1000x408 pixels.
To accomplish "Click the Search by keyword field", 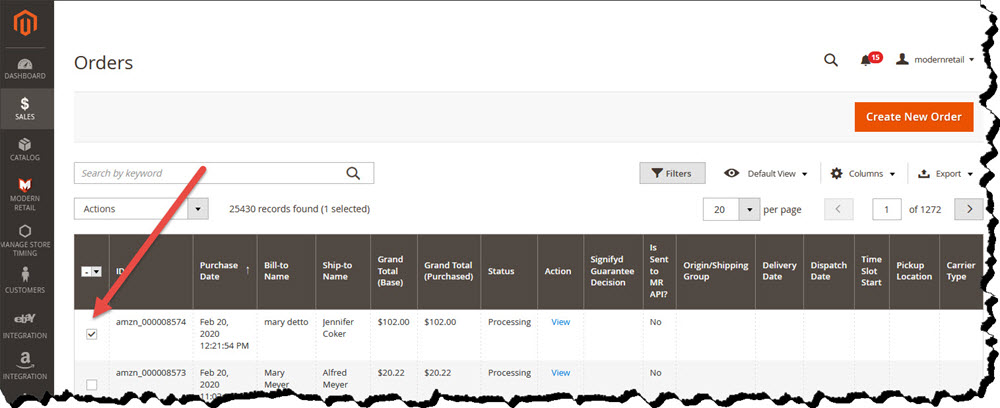I will (224, 173).
